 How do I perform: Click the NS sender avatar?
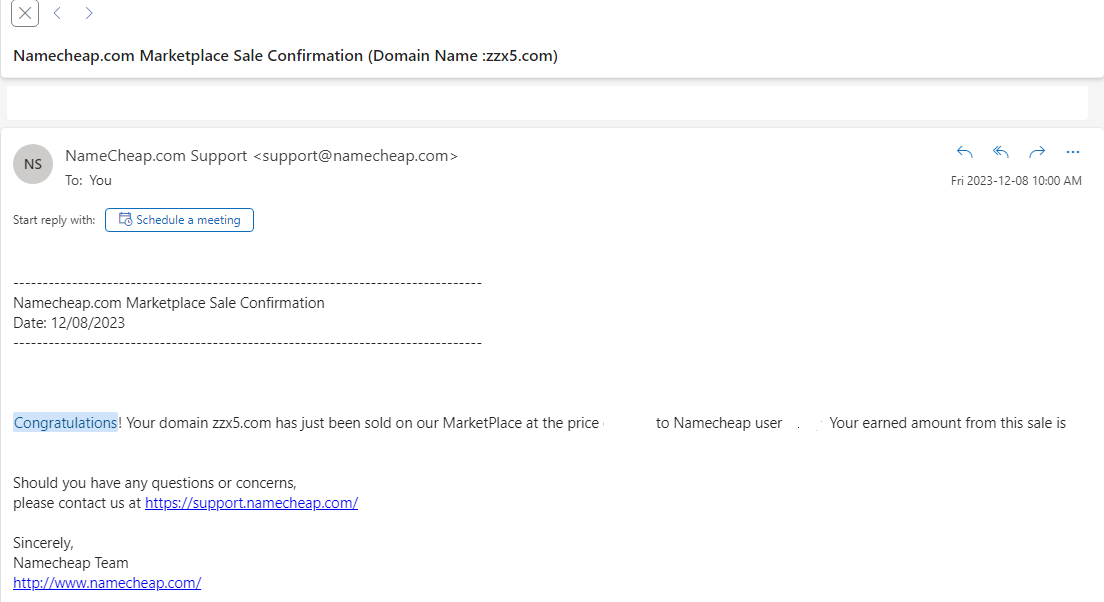click(33, 164)
